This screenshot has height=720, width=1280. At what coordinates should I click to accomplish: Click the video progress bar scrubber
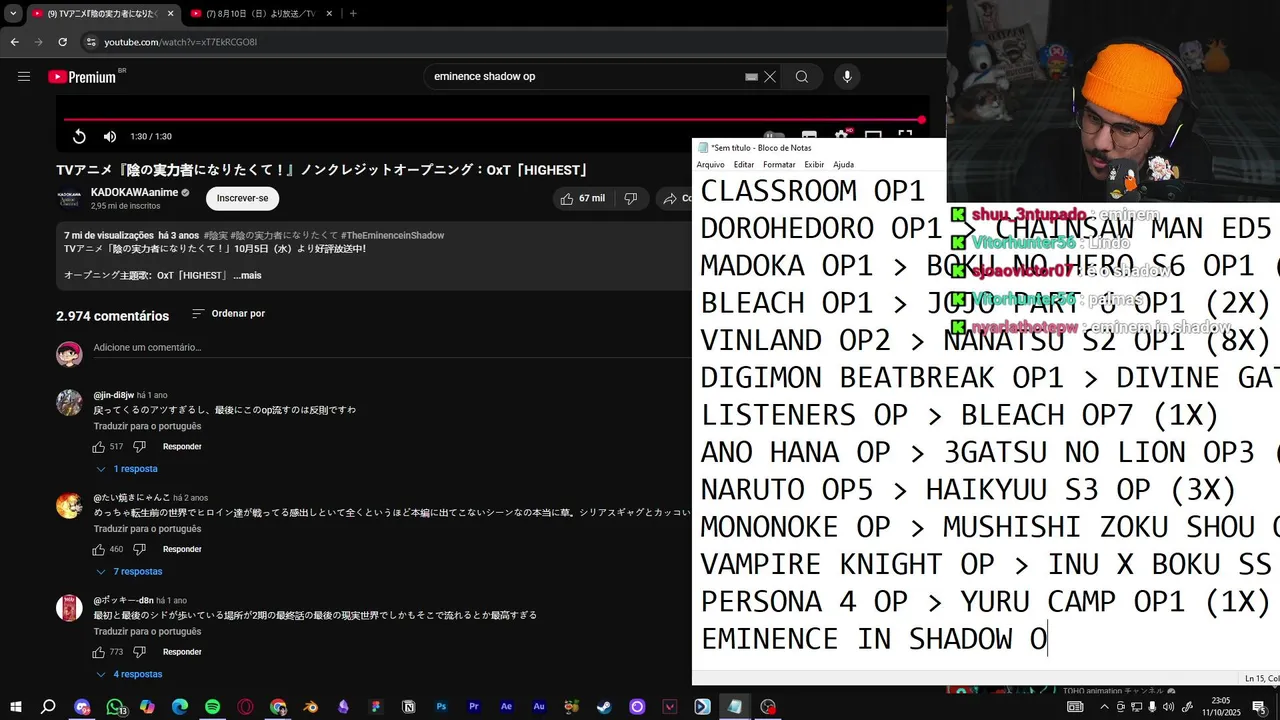click(x=921, y=120)
